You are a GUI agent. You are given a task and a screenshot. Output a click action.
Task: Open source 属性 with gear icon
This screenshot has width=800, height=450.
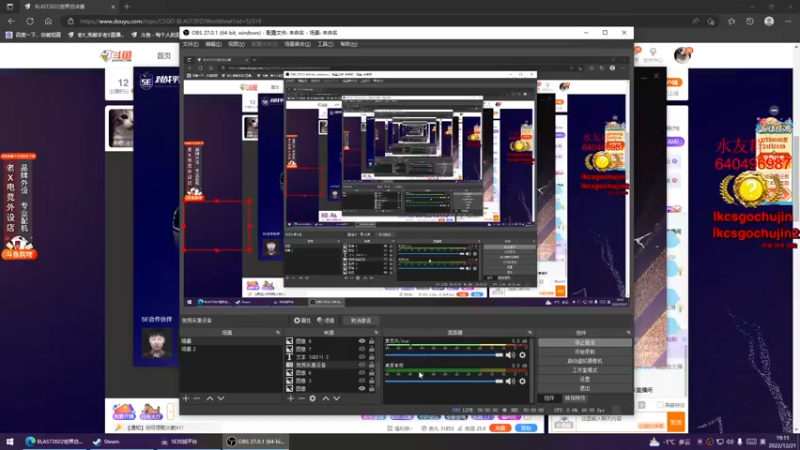tap(302, 320)
